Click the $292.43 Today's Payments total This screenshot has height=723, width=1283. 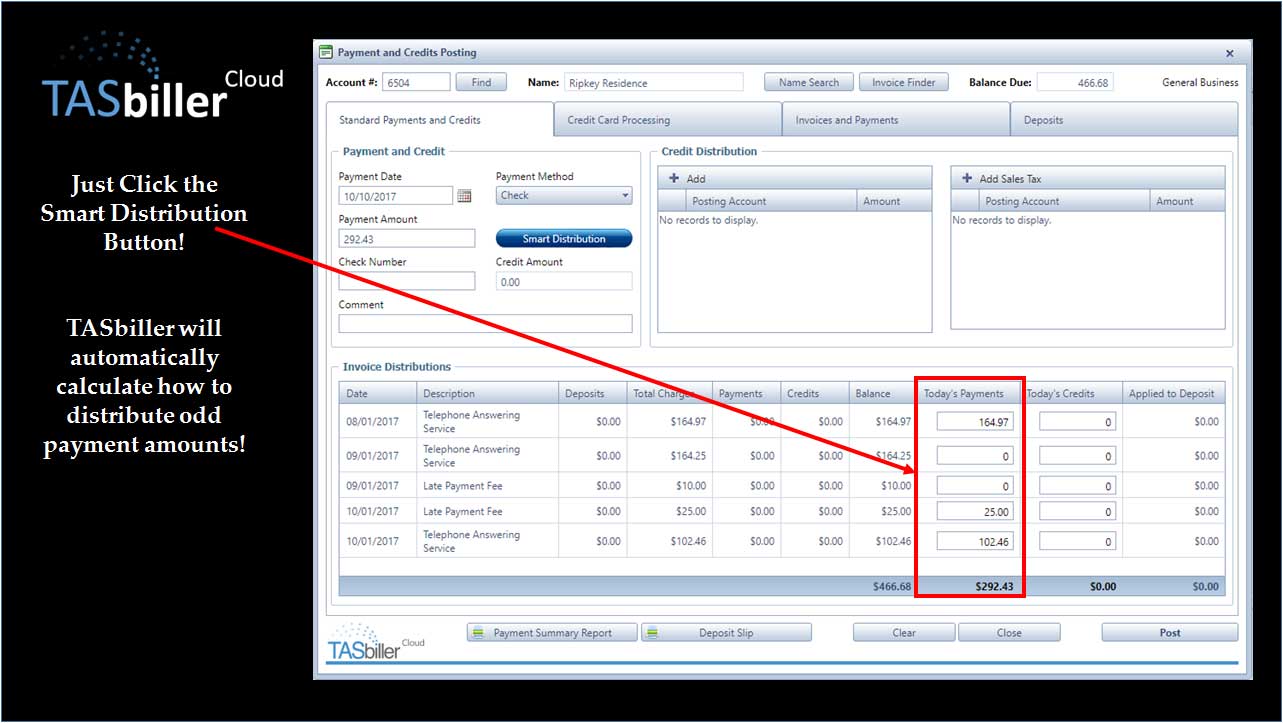(994, 587)
